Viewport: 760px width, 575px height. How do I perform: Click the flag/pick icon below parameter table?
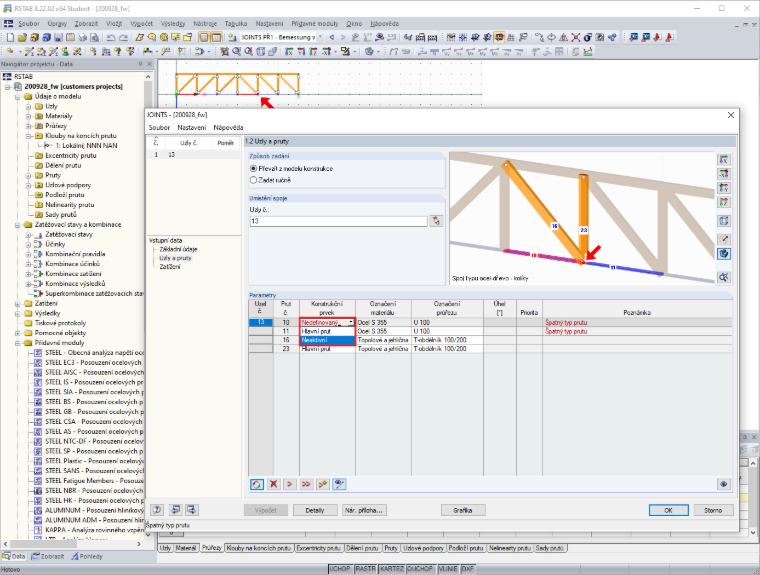pyautogui.click(x=323, y=484)
